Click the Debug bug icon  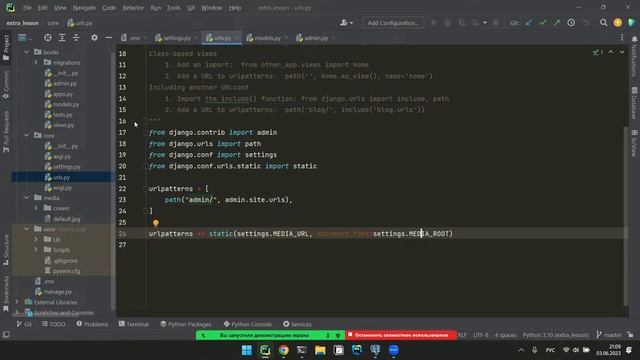[x=448, y=23]
